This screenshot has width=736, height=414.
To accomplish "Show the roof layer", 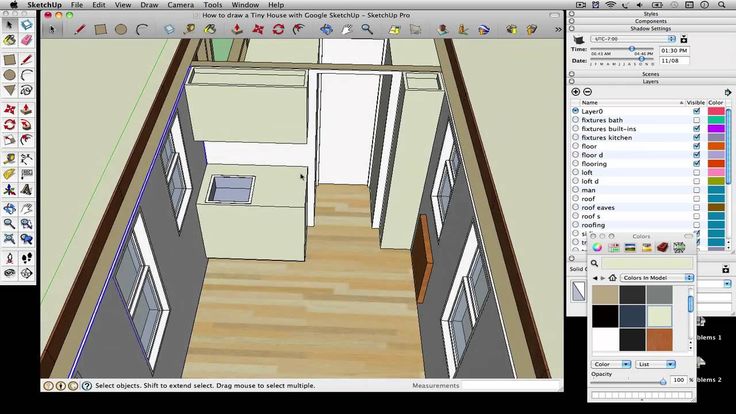I will pyautogui.click(x=697, y=199).
